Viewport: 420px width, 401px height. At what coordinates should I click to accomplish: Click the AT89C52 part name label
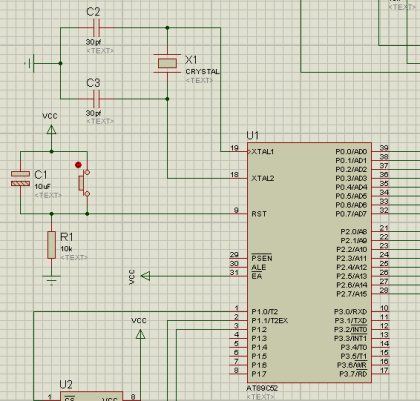262,388
